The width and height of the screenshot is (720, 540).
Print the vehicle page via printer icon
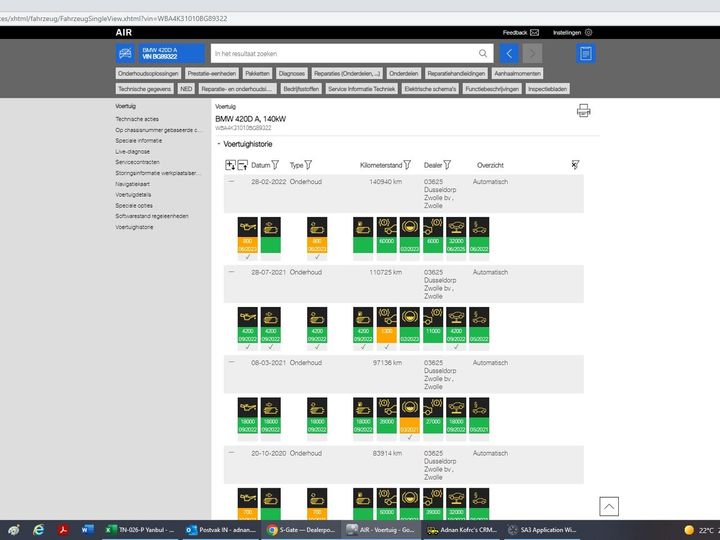[584, 111]
